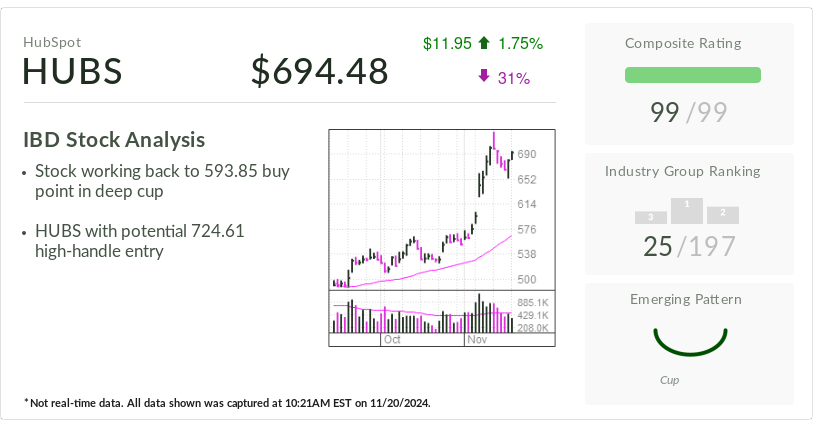Click the green Composite Rating bar
This screenshot has height=430, width=816.
click(x=692, y=75)
